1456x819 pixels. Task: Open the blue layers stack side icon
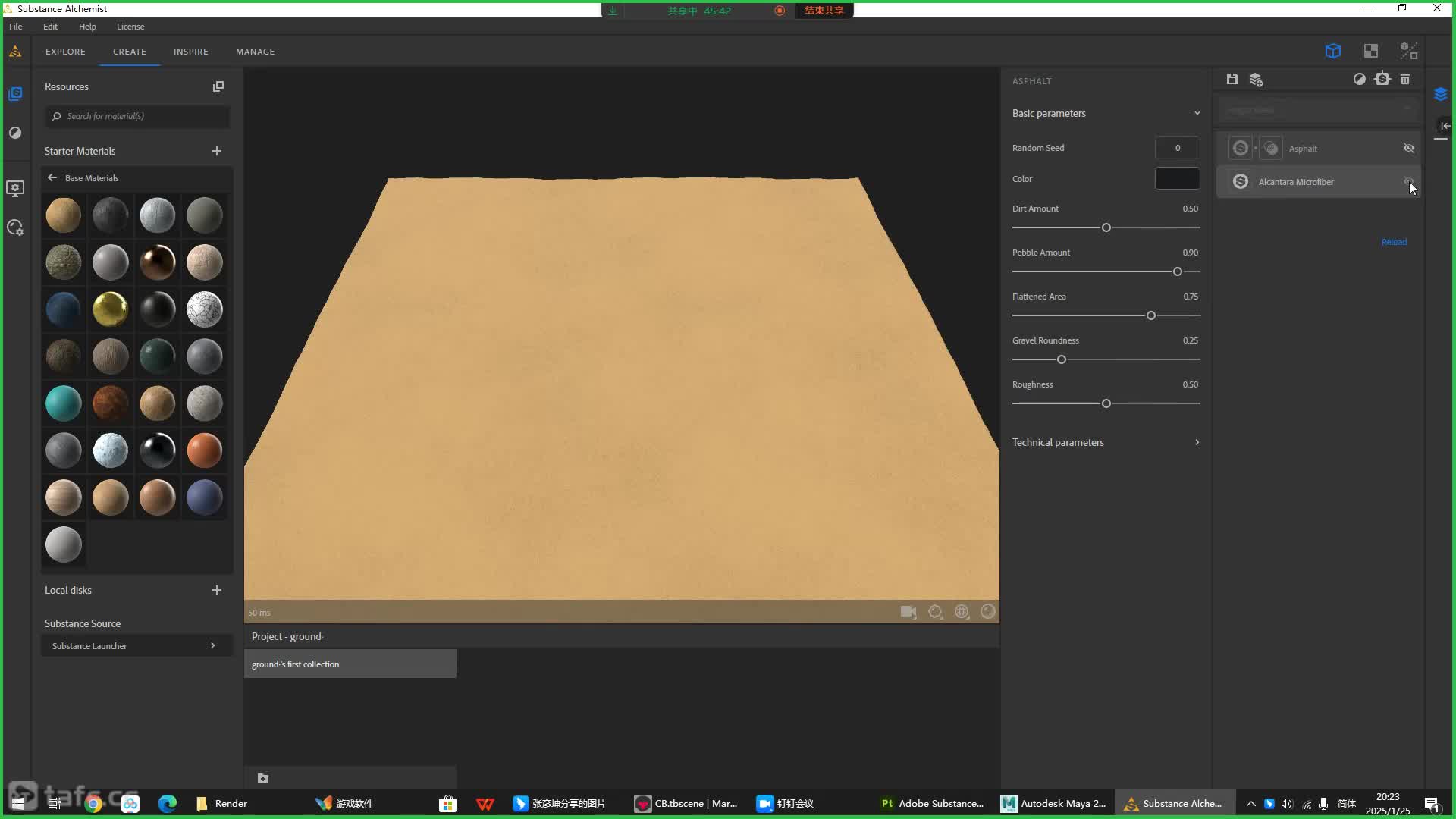tap(1441, 94)
